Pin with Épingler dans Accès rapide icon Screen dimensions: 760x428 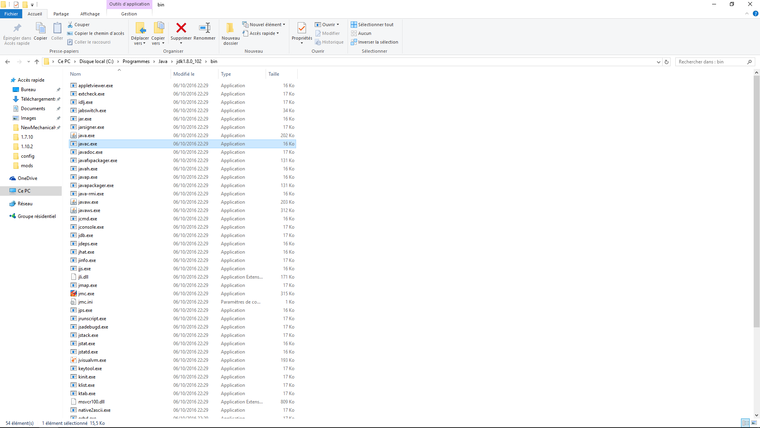16,32
